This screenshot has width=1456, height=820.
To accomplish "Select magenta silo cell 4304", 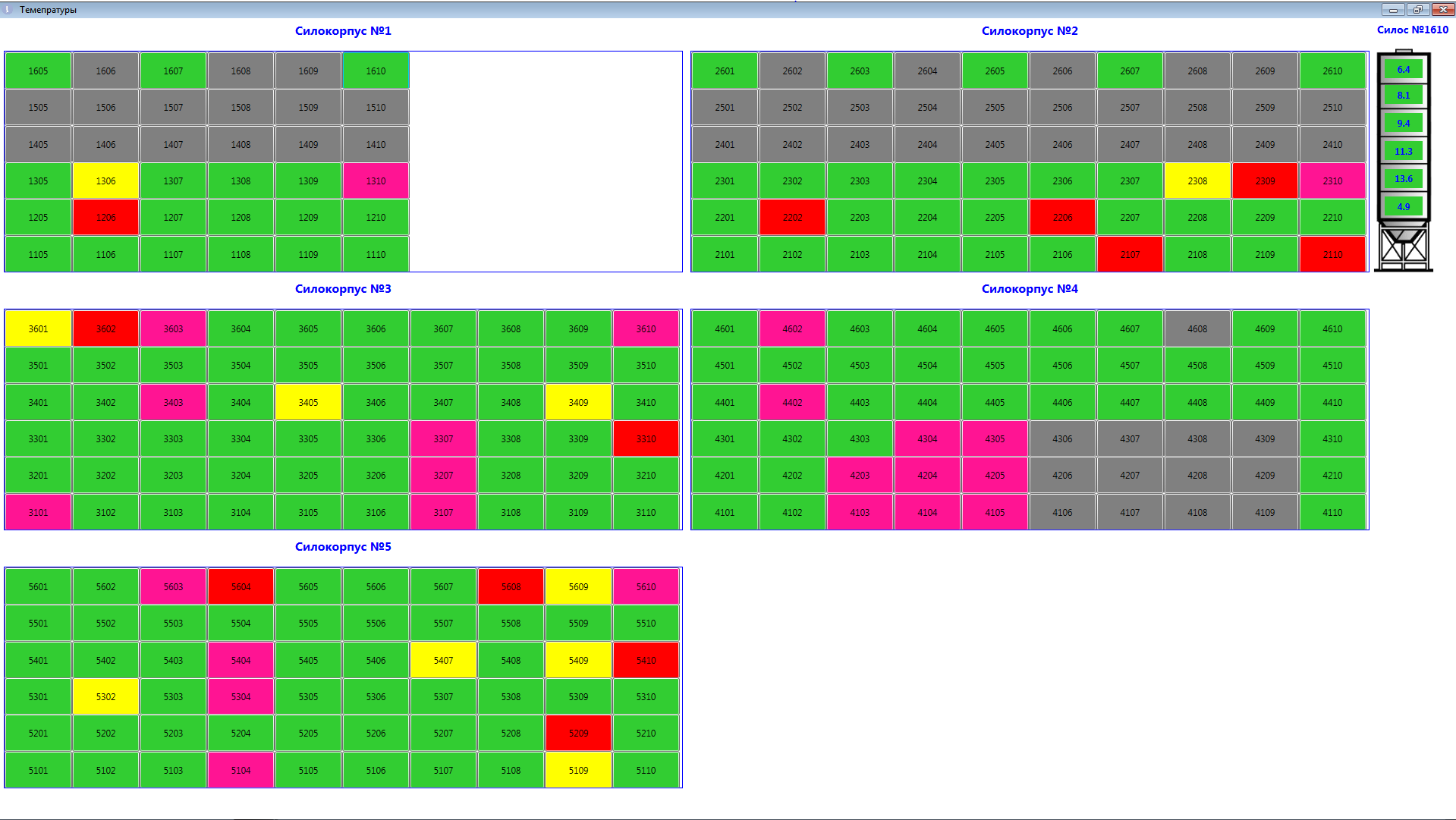I will click(927, 438).
